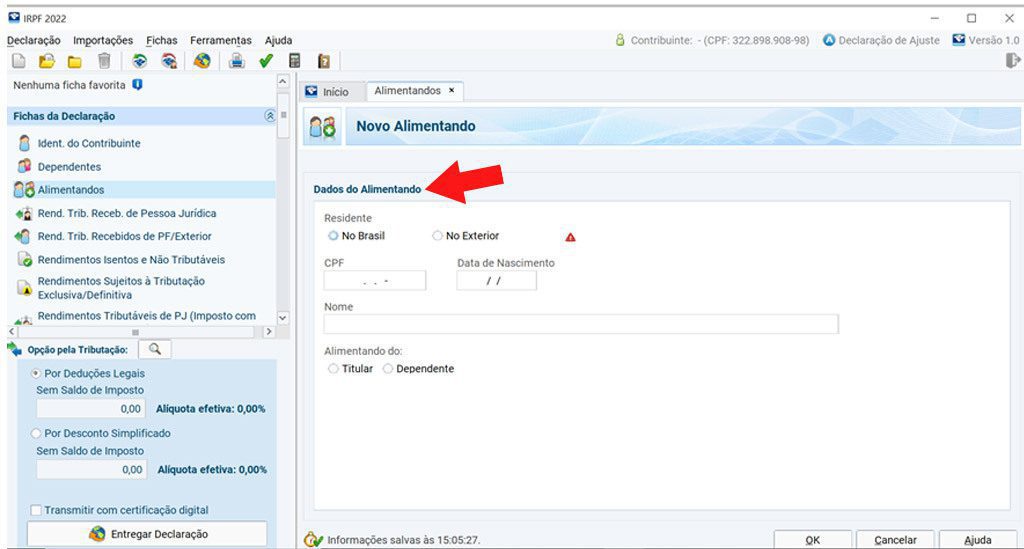
Task: Click Desconto Simplificado value field showing 0,00
Action: [x=91, y=469]
